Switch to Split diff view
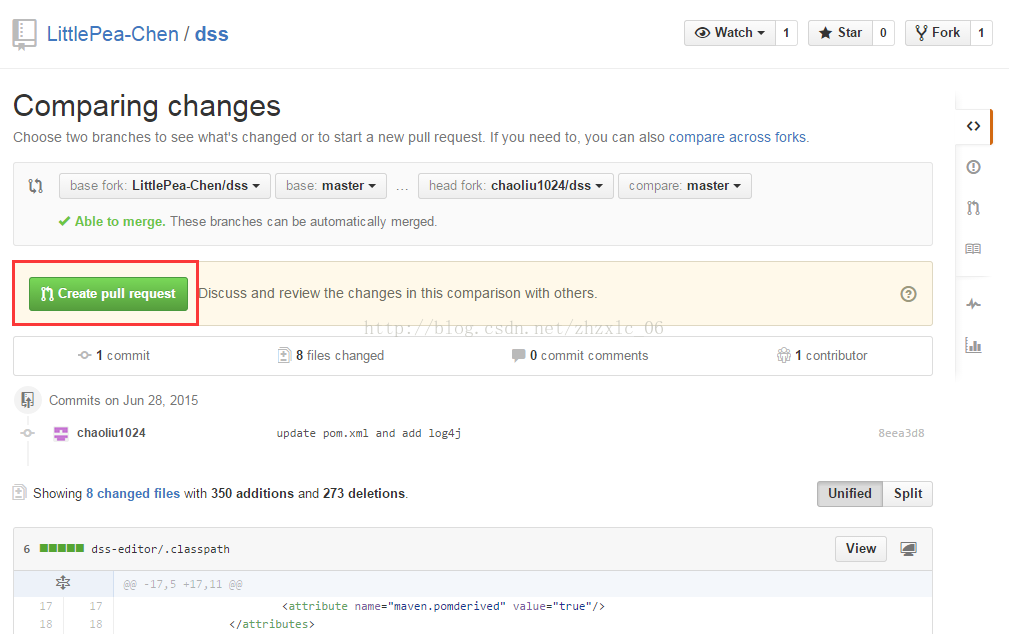The height and width of the screenshot is (634, 1009). click(907, 494)
